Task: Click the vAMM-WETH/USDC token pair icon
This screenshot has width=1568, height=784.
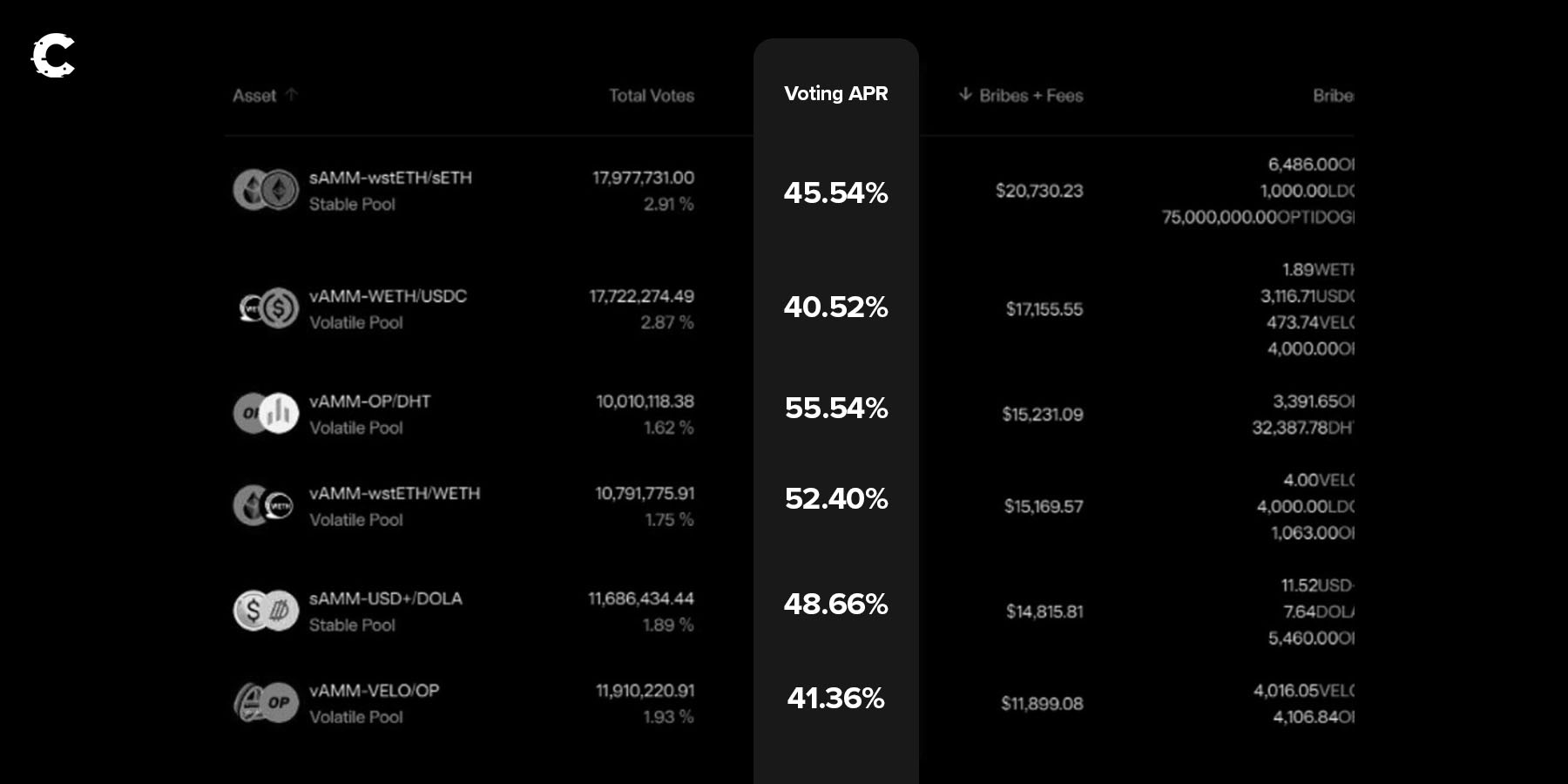Action: [x=268, y=308]
